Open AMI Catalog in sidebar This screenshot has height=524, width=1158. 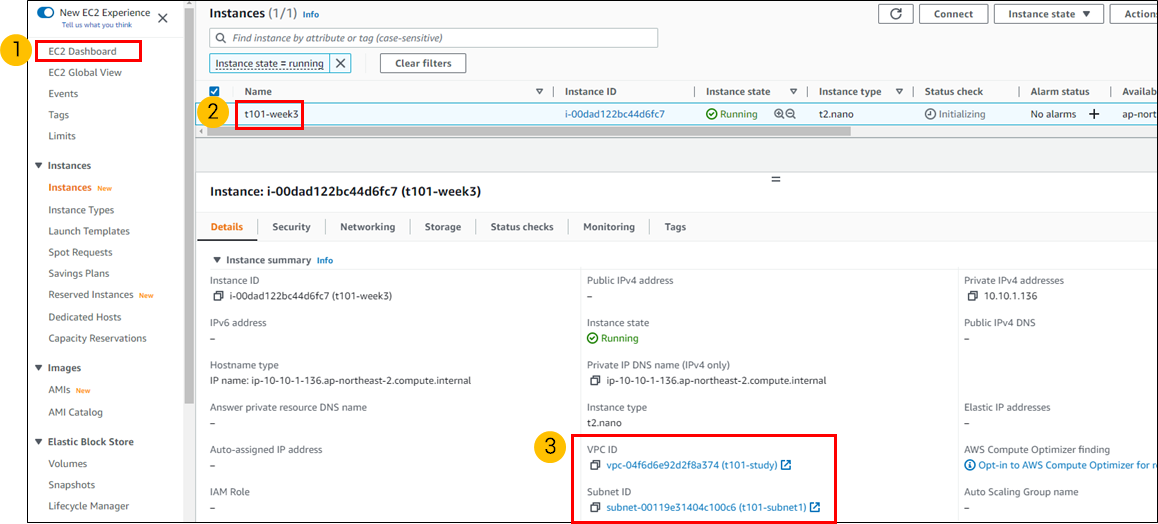coord(75,413)
